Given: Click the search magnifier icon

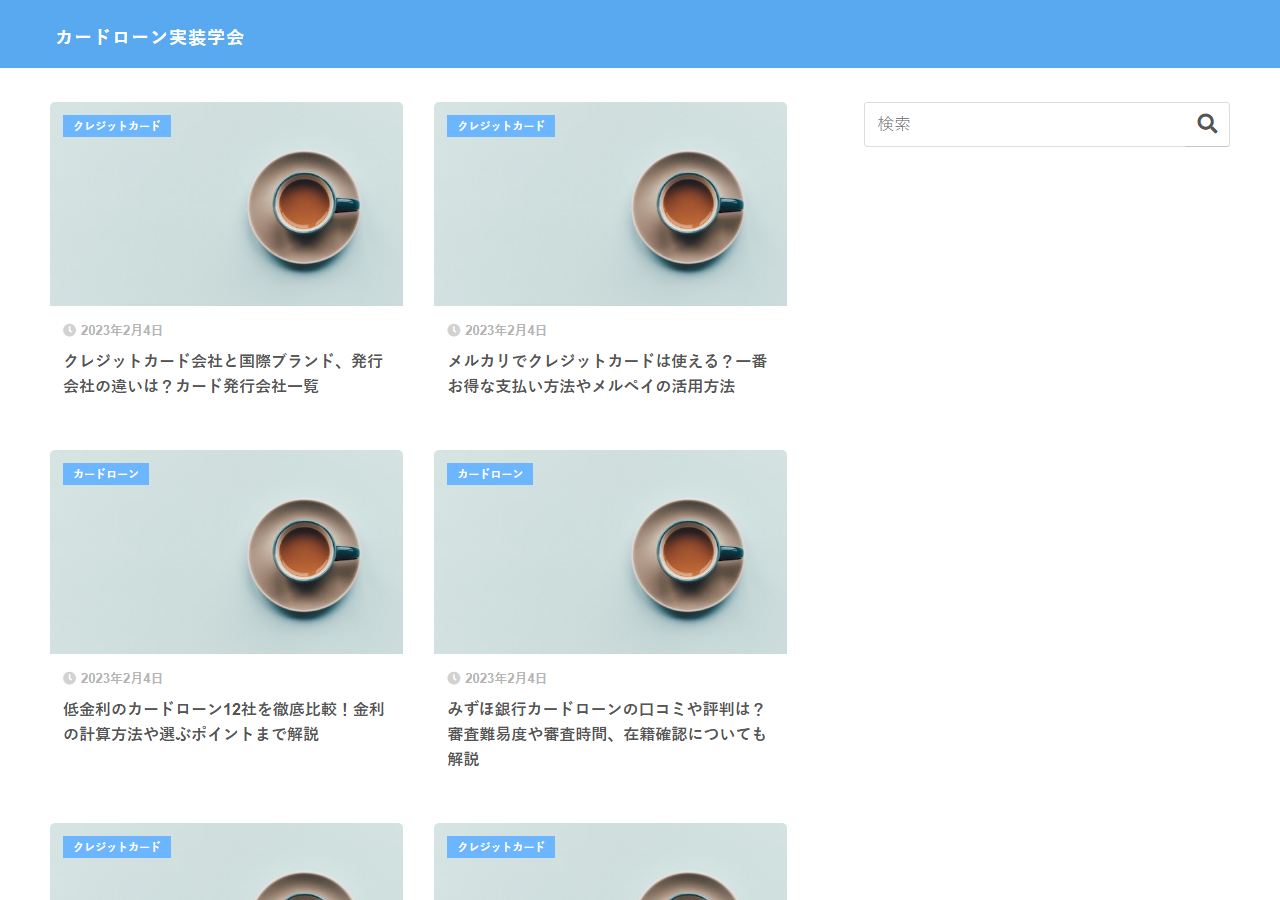Looking at the screenshot, I should click(x=1207, y=124).
